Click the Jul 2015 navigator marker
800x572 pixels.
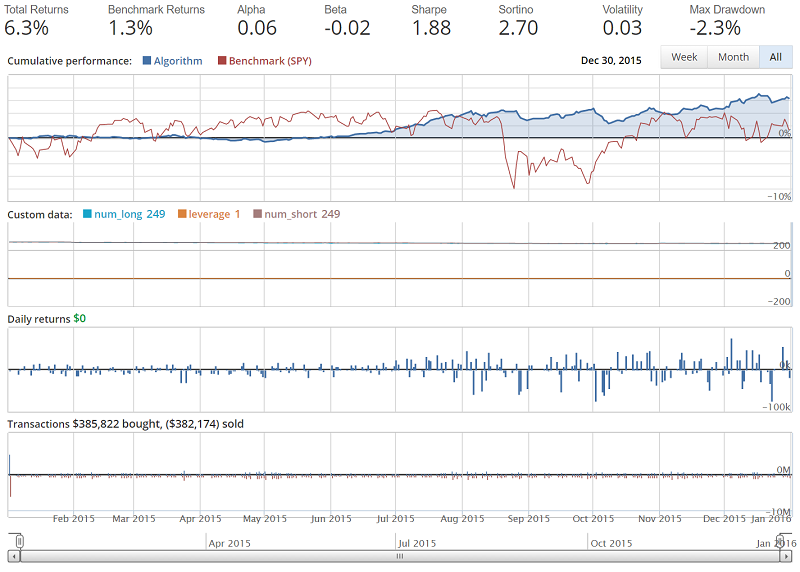pyautogui.click(x=417, y=544)
